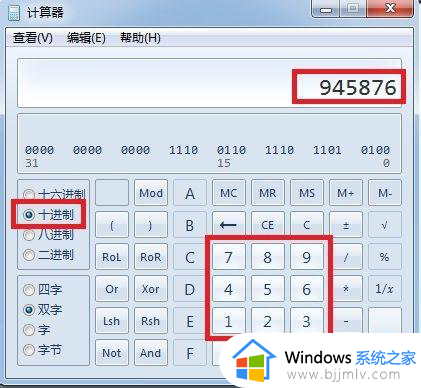Click the M+ memory add button
The image size is (421, 388).
pyautogui.click(x=346, y=193)
